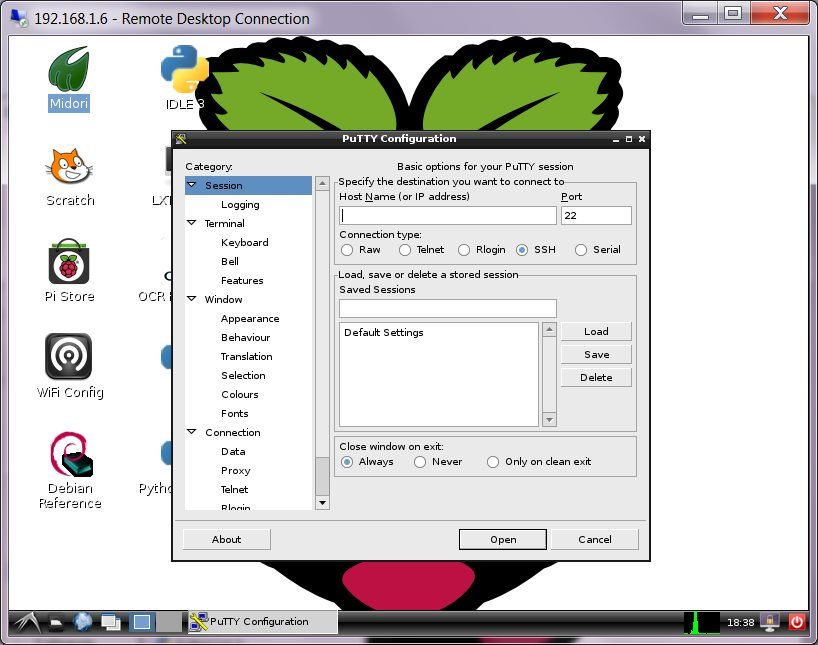
Task: Open the Fonts settings category
Action: point(235,414)
